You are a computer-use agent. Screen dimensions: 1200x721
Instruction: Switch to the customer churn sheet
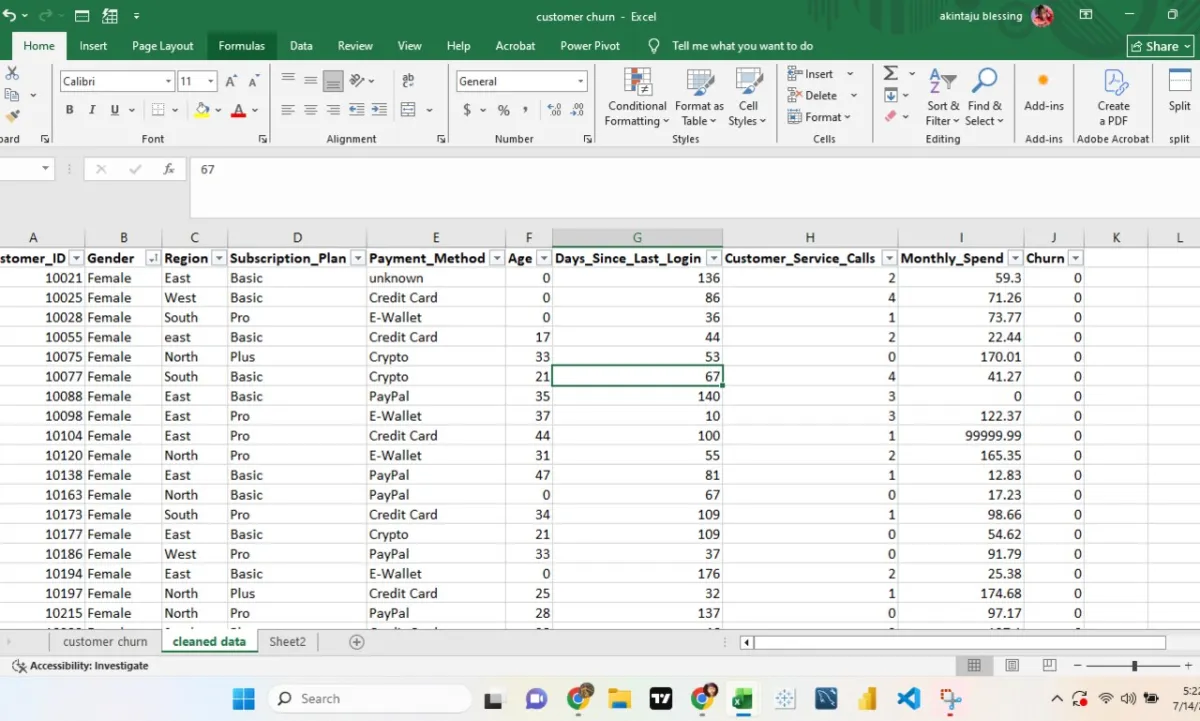(105, 642)
